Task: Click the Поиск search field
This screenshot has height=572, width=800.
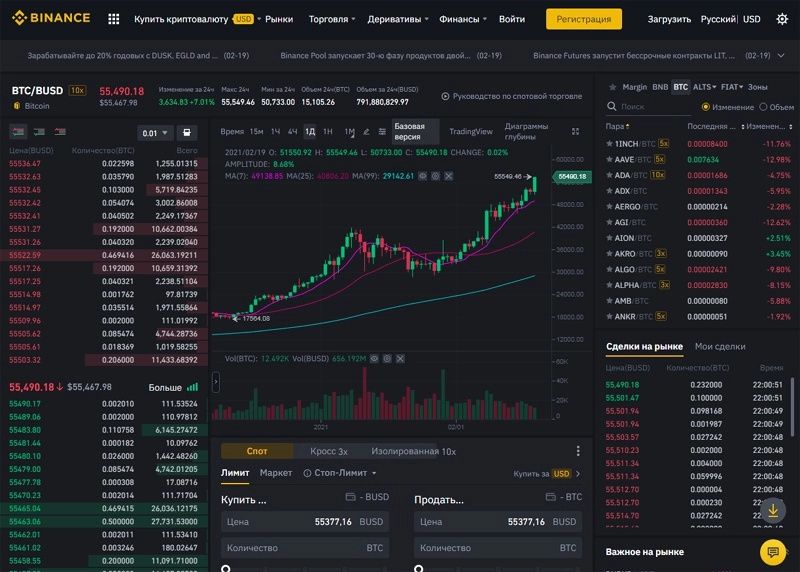Action: point(650,107)
